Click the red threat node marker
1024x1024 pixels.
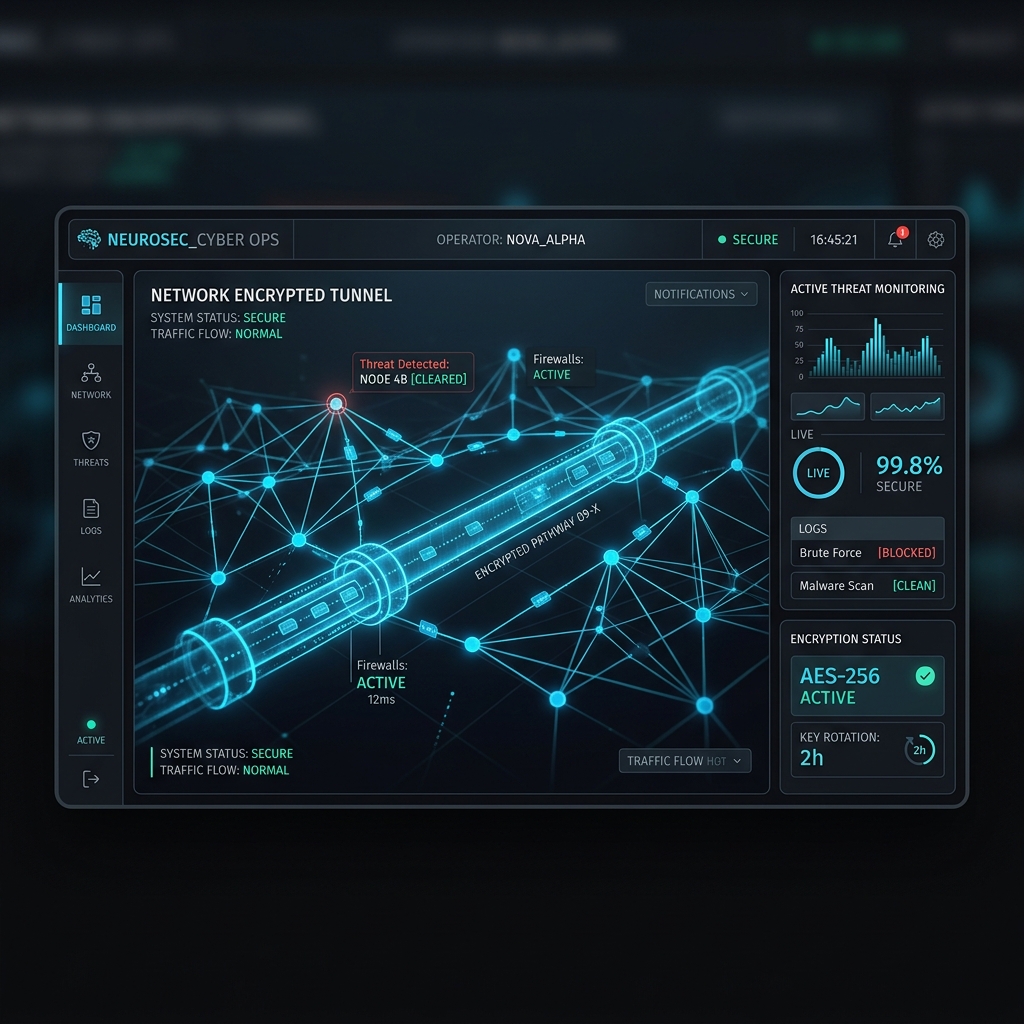click(336, 404)
